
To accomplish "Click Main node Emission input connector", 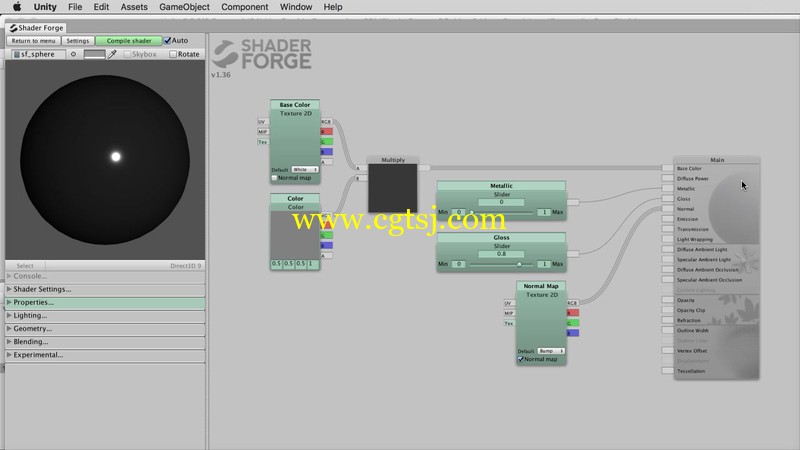I will [667, 219].
